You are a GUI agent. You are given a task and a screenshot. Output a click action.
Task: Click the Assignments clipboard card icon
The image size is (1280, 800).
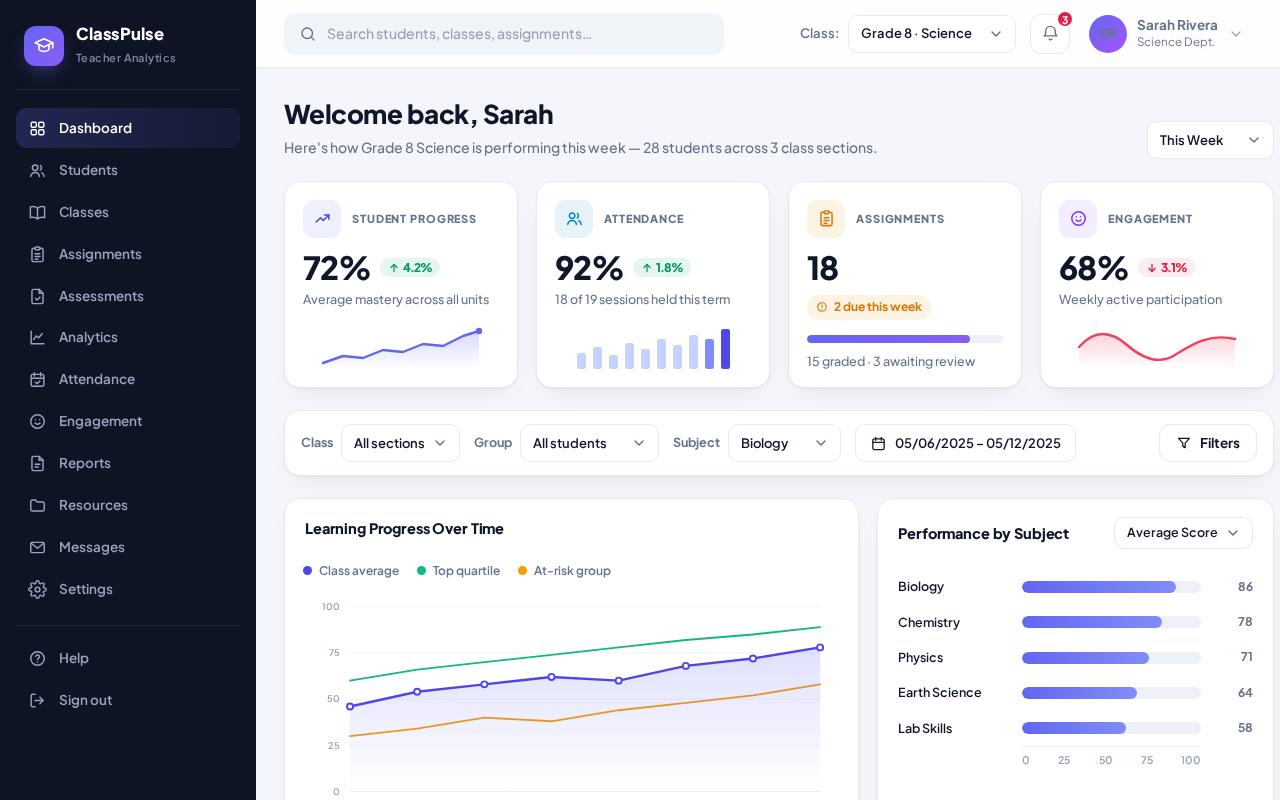point(826,219)
